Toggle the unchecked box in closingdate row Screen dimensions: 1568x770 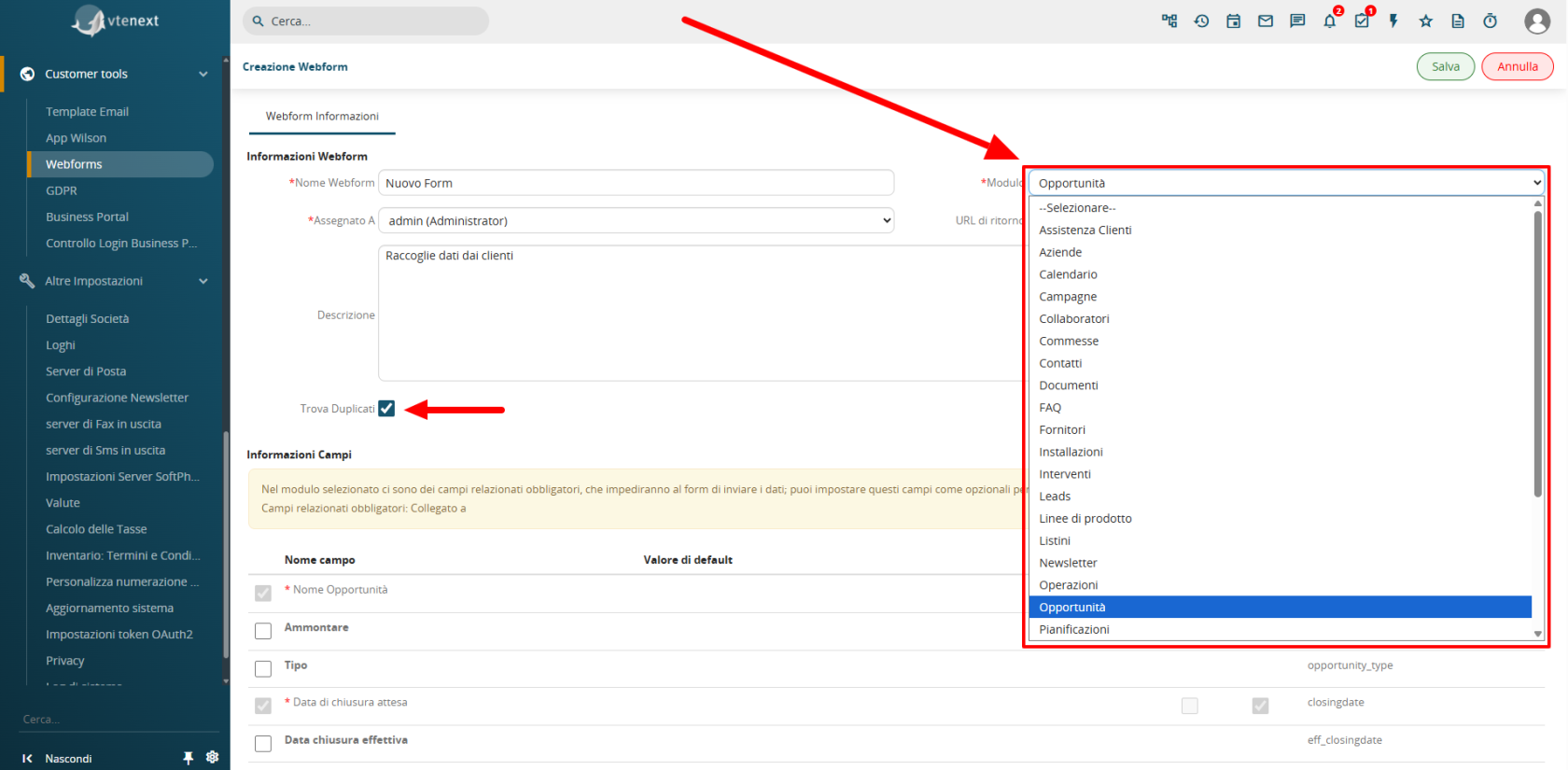1189,706
